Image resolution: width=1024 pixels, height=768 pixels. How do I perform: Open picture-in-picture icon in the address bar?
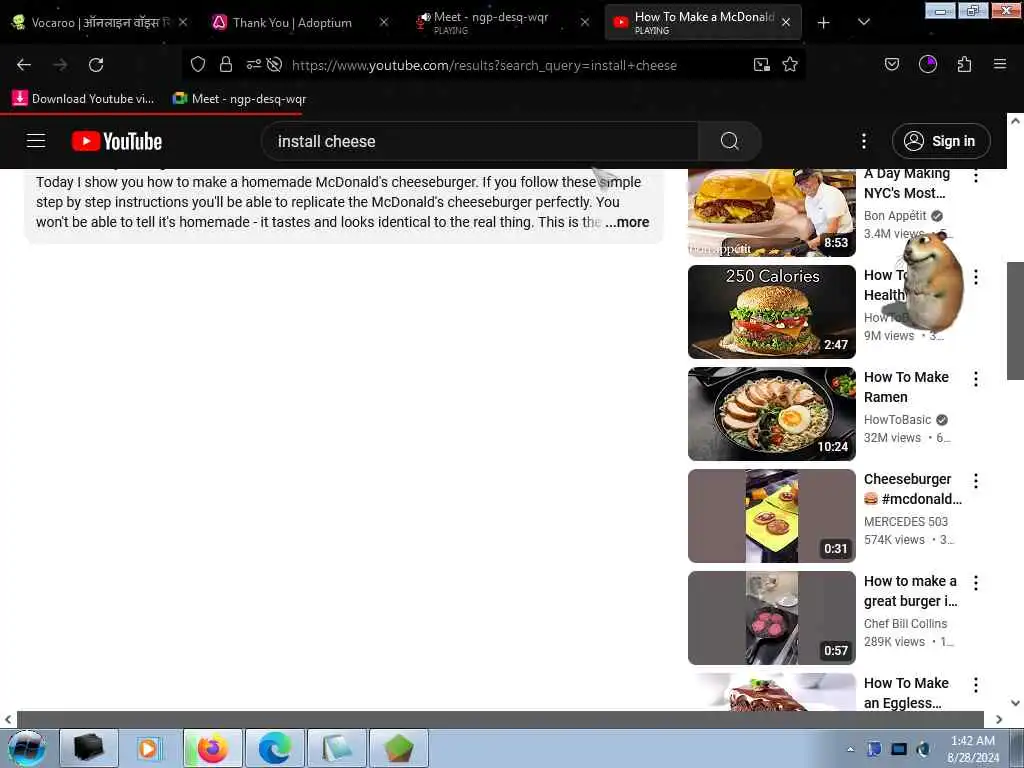[x=761, y=65]
